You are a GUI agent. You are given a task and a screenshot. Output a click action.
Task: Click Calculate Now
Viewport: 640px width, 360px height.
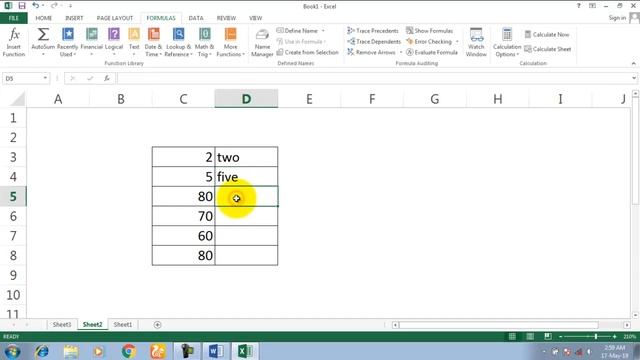(547, 35)
